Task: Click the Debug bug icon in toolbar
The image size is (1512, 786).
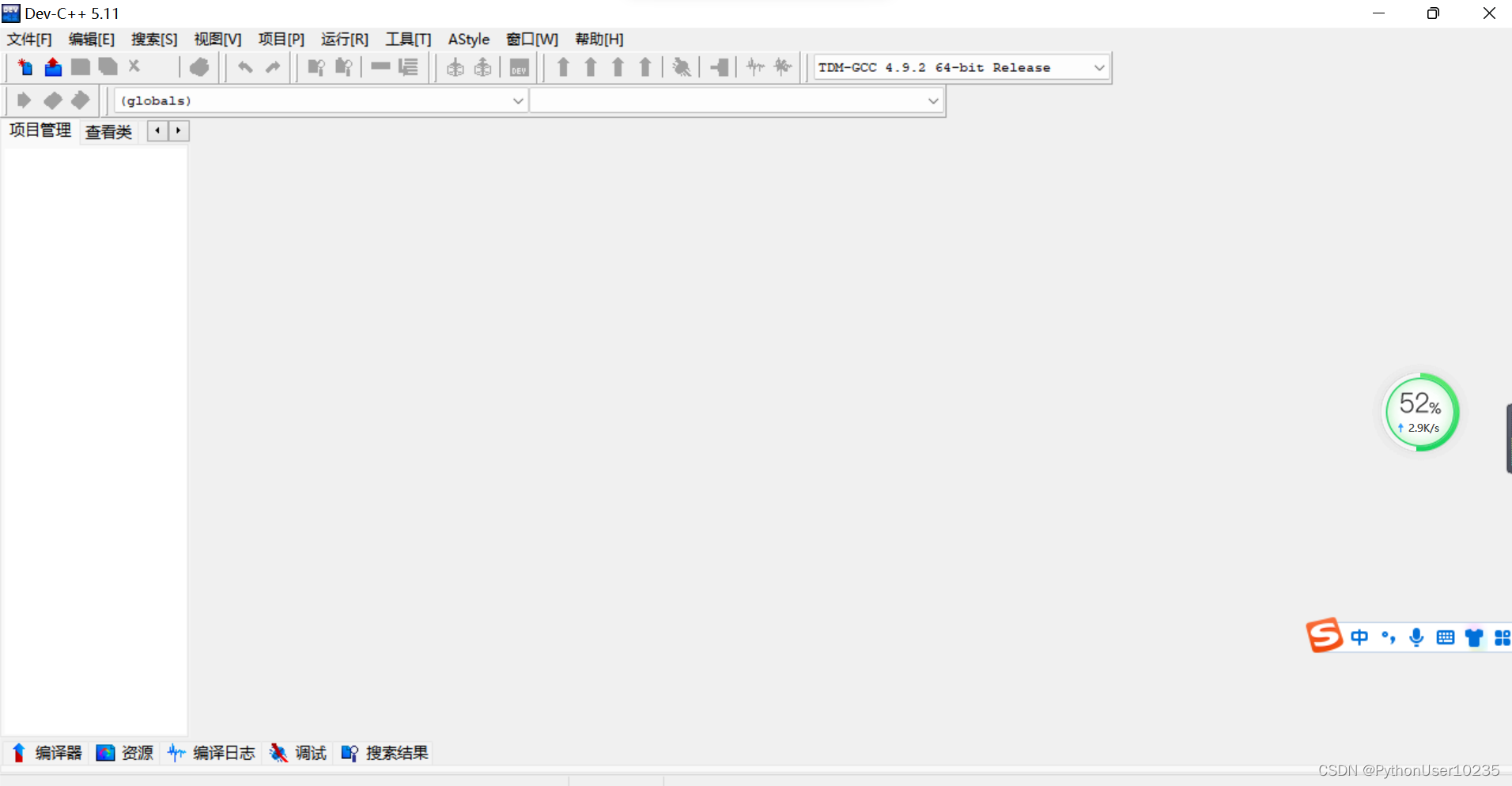Action: (x=681, y=67)
